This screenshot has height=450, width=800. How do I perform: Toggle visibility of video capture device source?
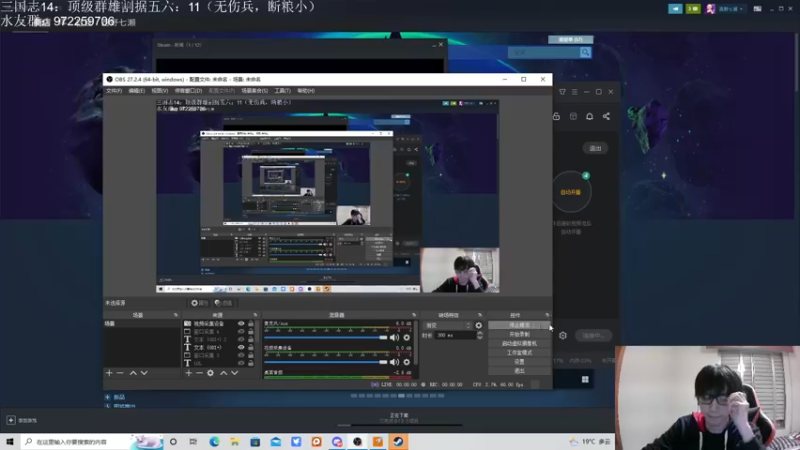tap(241, 323)
